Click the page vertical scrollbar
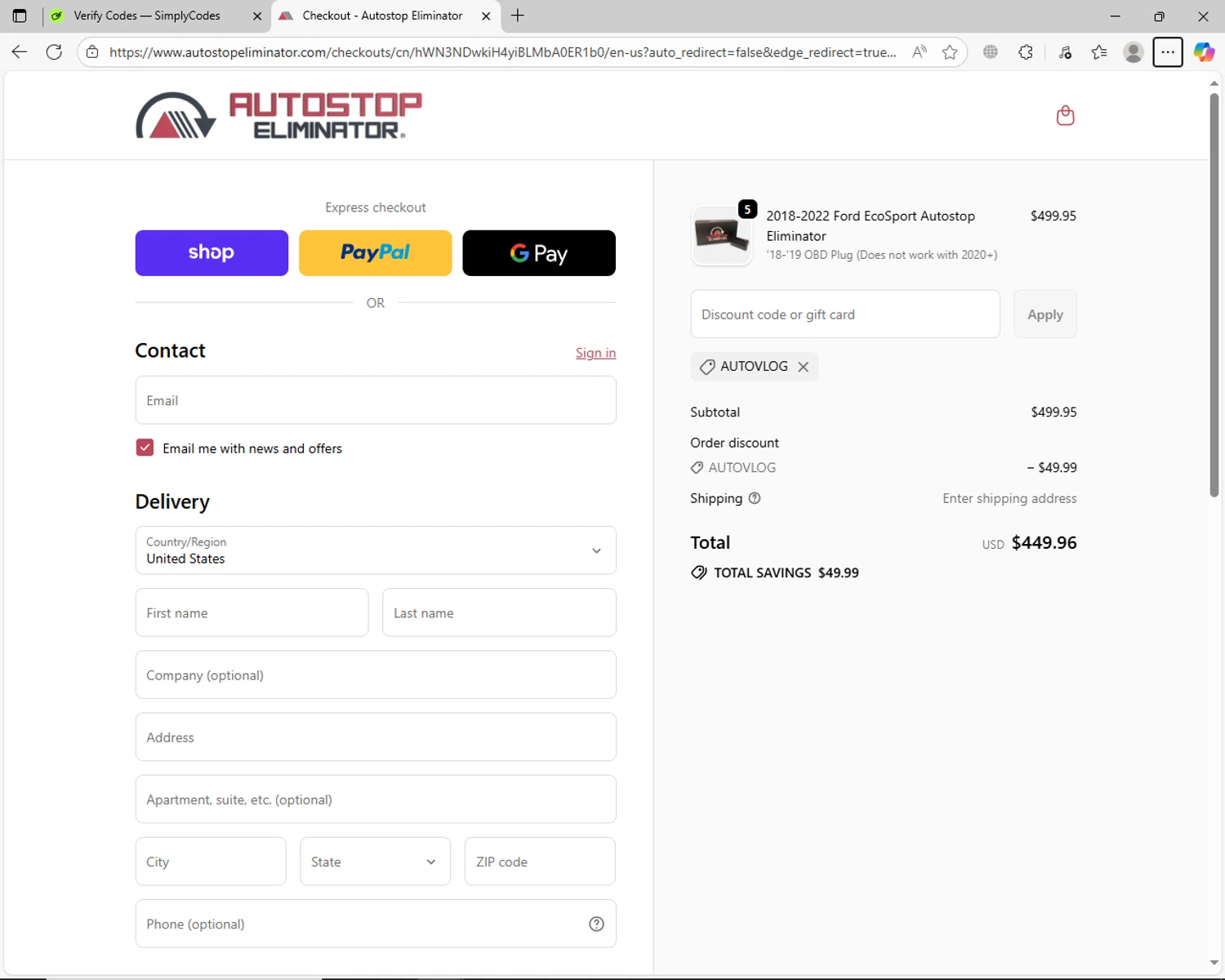The height and width of the screenshot is (980, 1225). [x=1214, y=294]
